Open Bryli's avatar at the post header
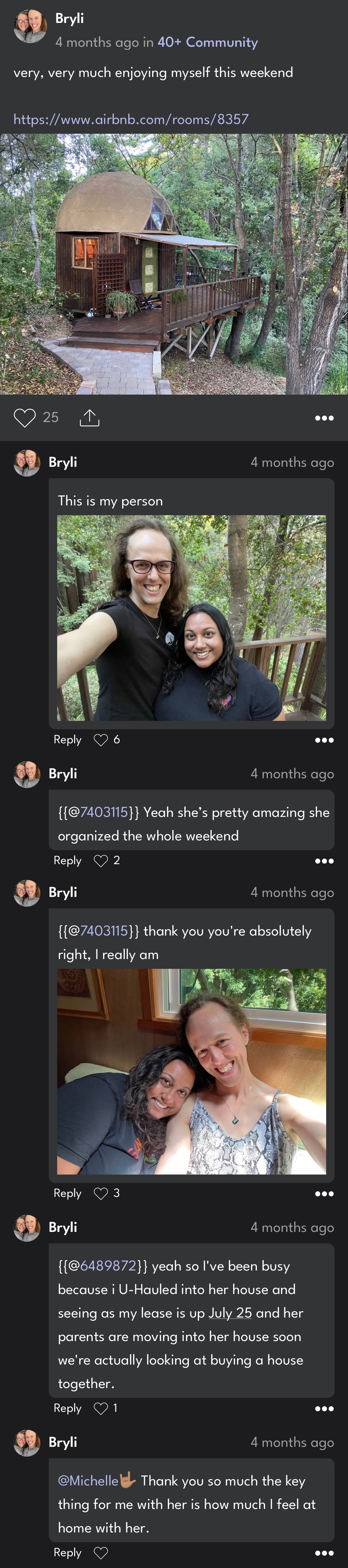The width and height of the screenshot is (348, 1568). (30, 26)
